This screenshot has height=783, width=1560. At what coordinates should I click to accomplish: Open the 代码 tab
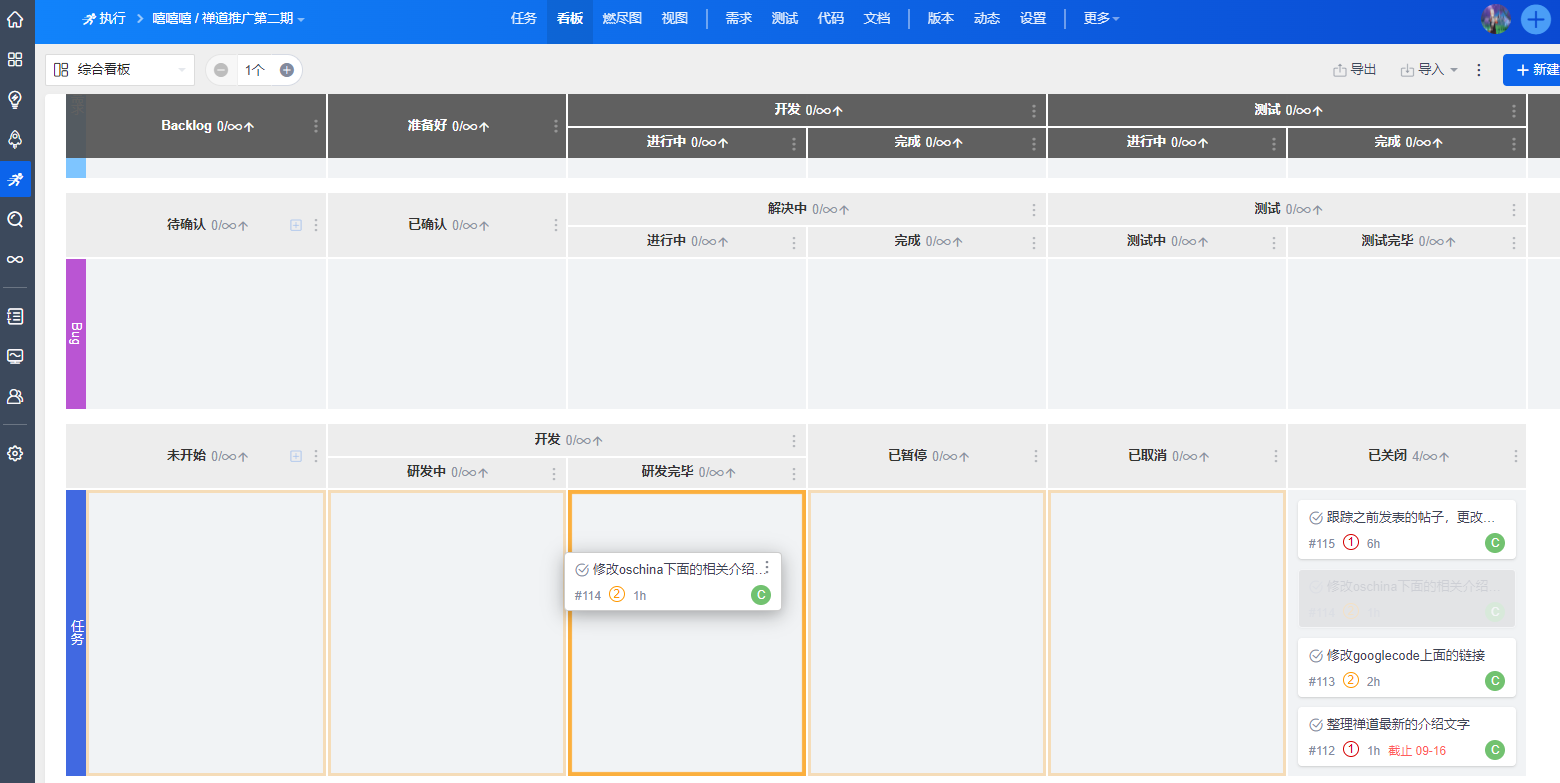(831, 19)
